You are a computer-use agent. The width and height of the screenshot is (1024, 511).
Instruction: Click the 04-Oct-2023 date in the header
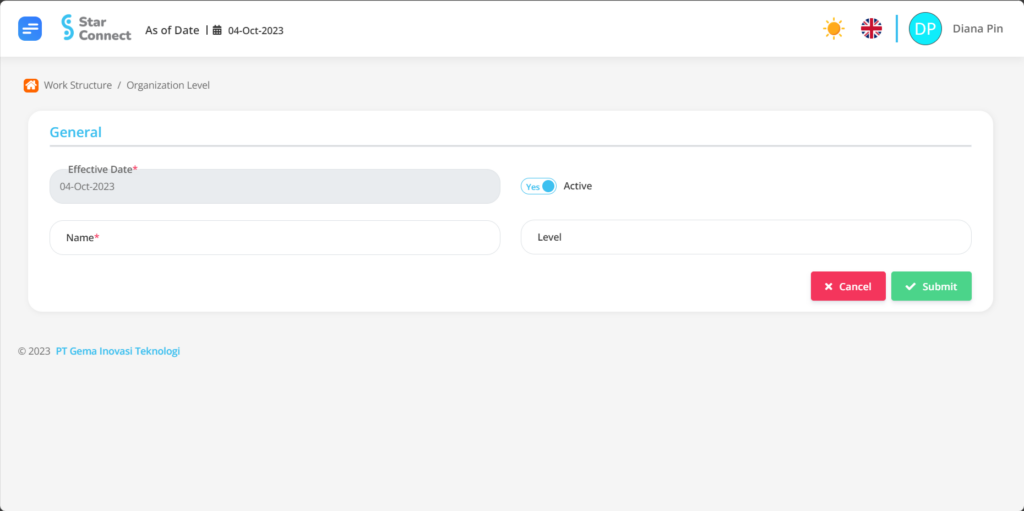[255, 30]
